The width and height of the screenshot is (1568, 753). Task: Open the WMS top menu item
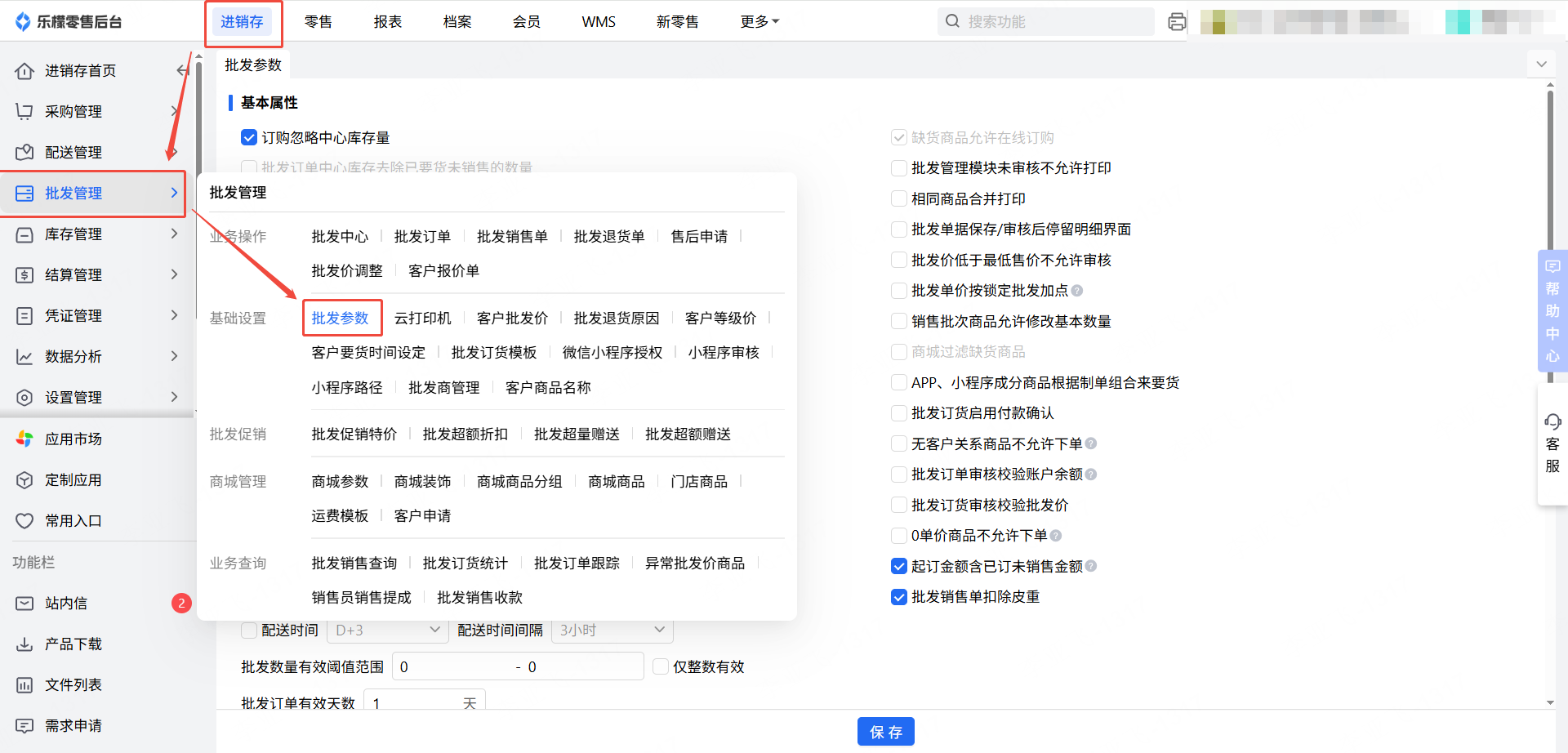[x=599, y=22]
